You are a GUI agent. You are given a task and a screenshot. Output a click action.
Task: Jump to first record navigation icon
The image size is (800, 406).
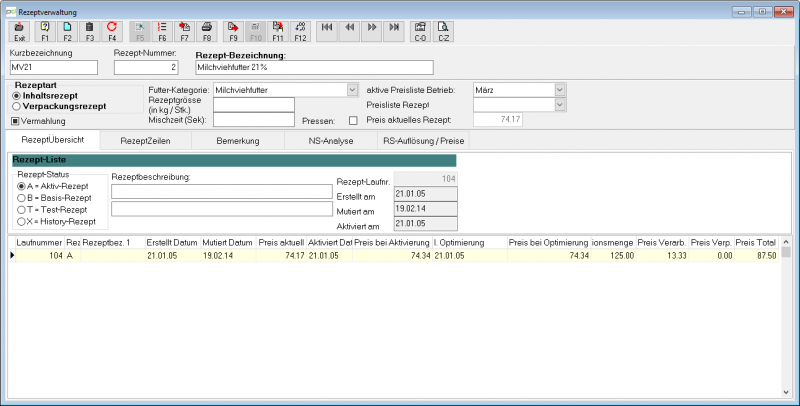click(327, 32)
